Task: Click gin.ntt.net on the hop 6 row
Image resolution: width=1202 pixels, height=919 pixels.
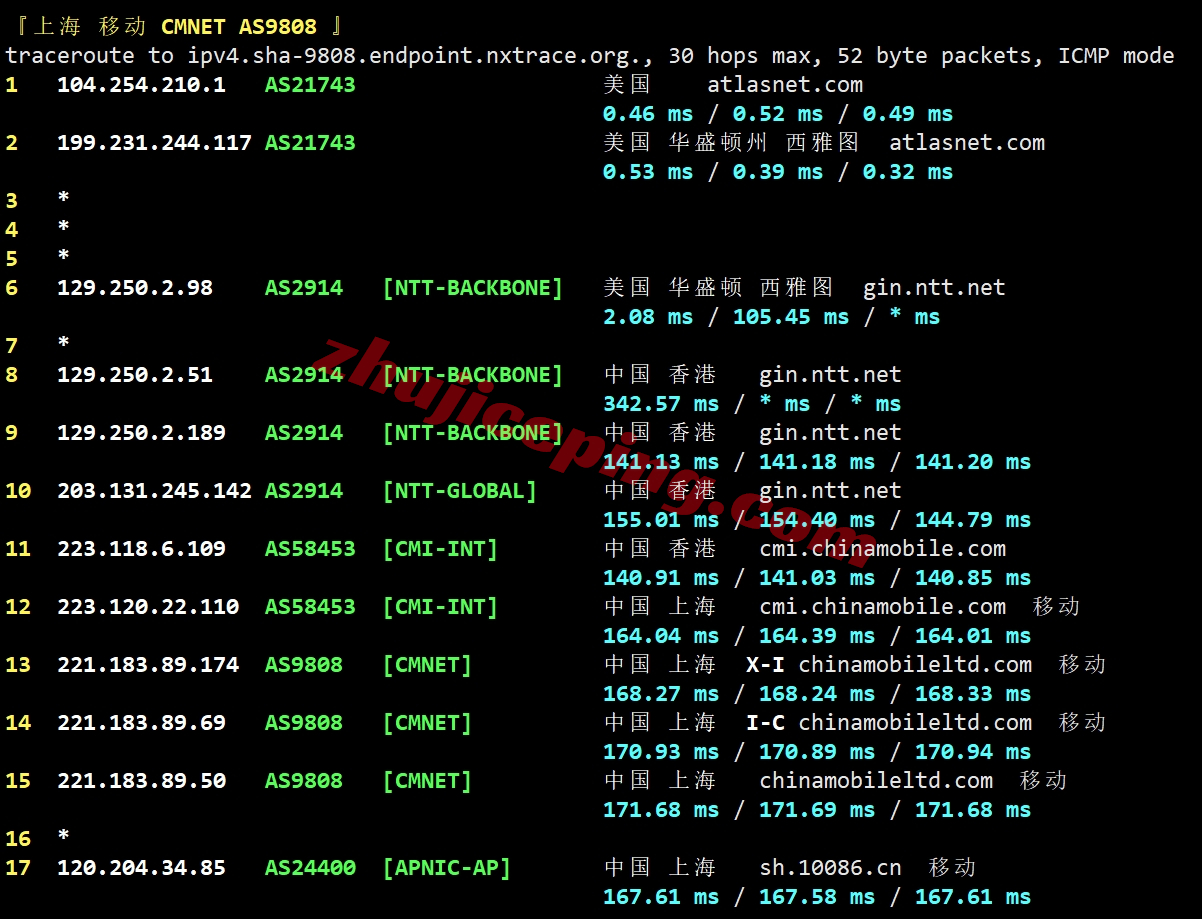Action: (x=934, y=288)
